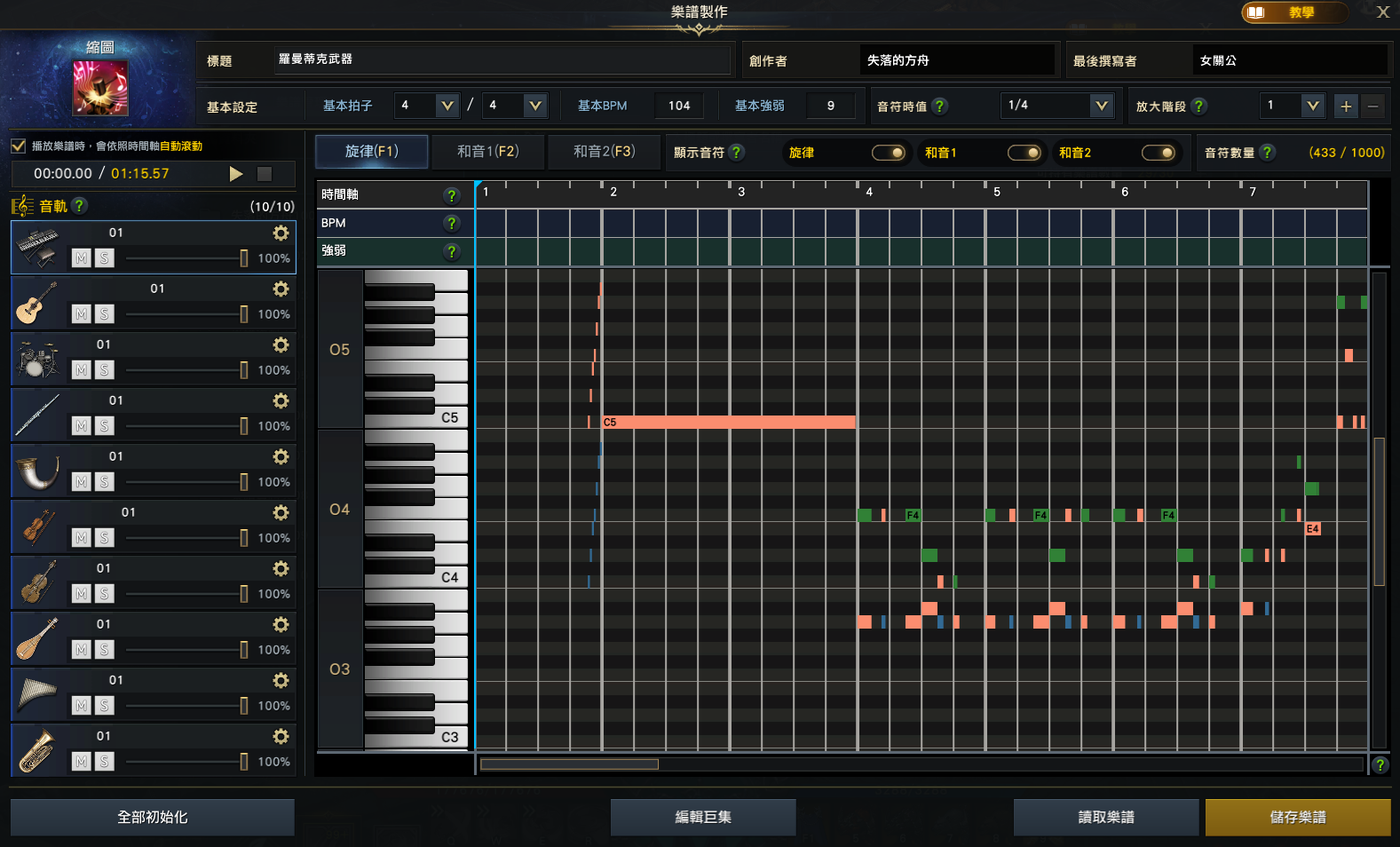Switch to the 和音1(F2) tab
Screen dimensions: 1400x847
click(487, 152)
